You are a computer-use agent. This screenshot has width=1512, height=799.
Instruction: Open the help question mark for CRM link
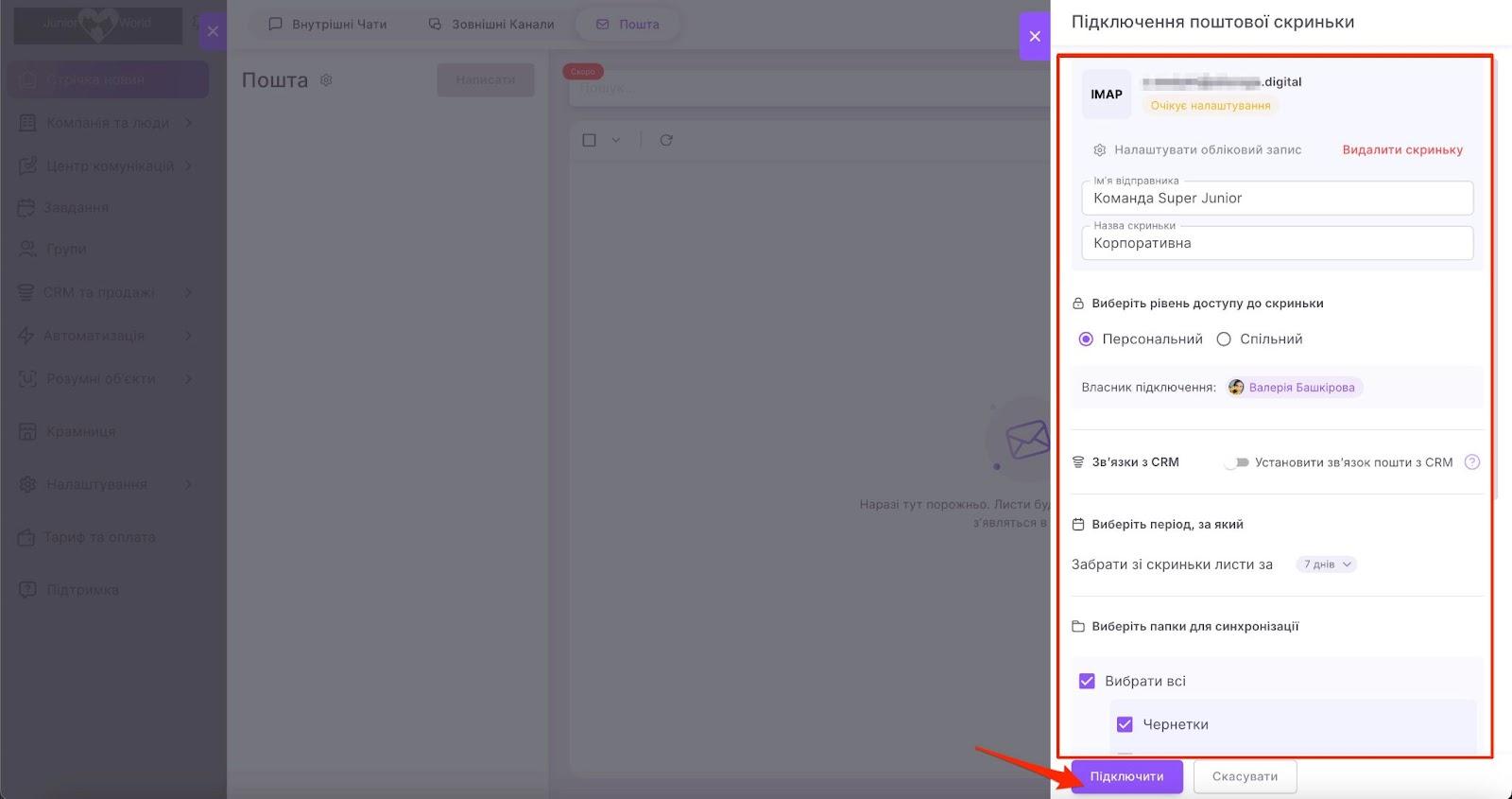(1471, 462)
